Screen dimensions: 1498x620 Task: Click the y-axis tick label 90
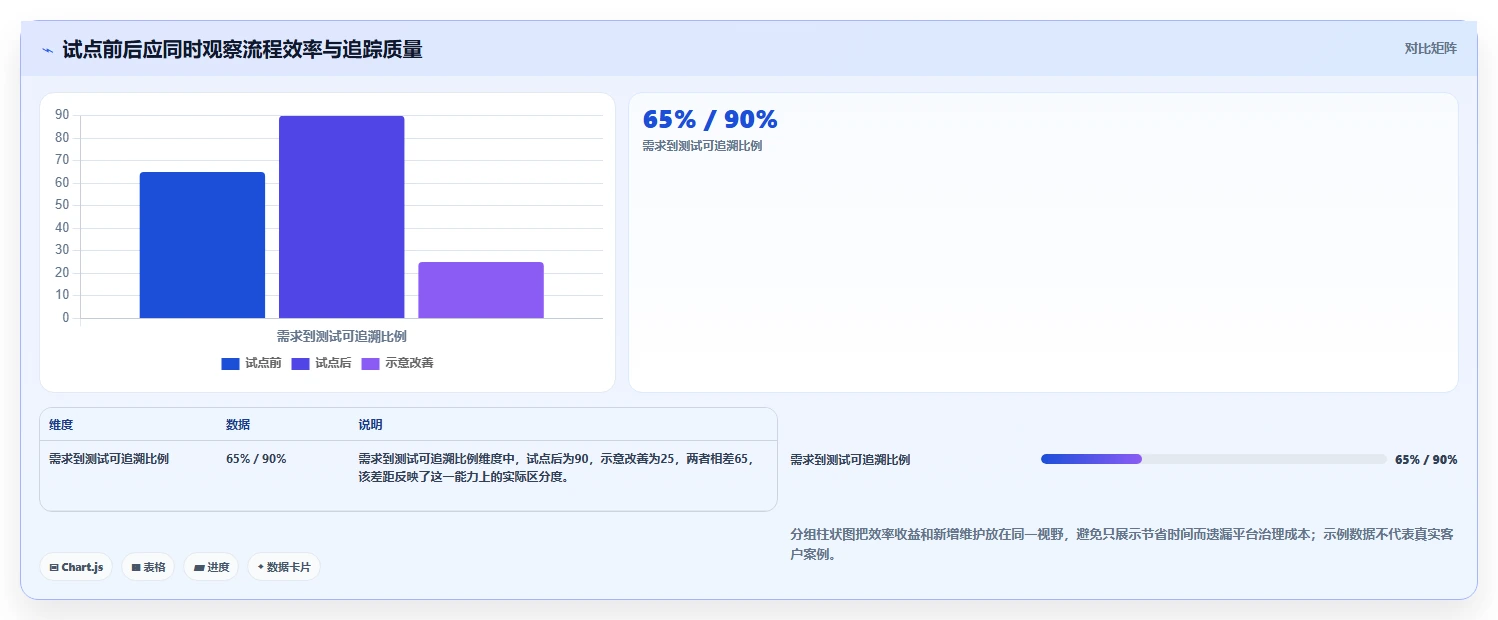[x=62, y=115]
